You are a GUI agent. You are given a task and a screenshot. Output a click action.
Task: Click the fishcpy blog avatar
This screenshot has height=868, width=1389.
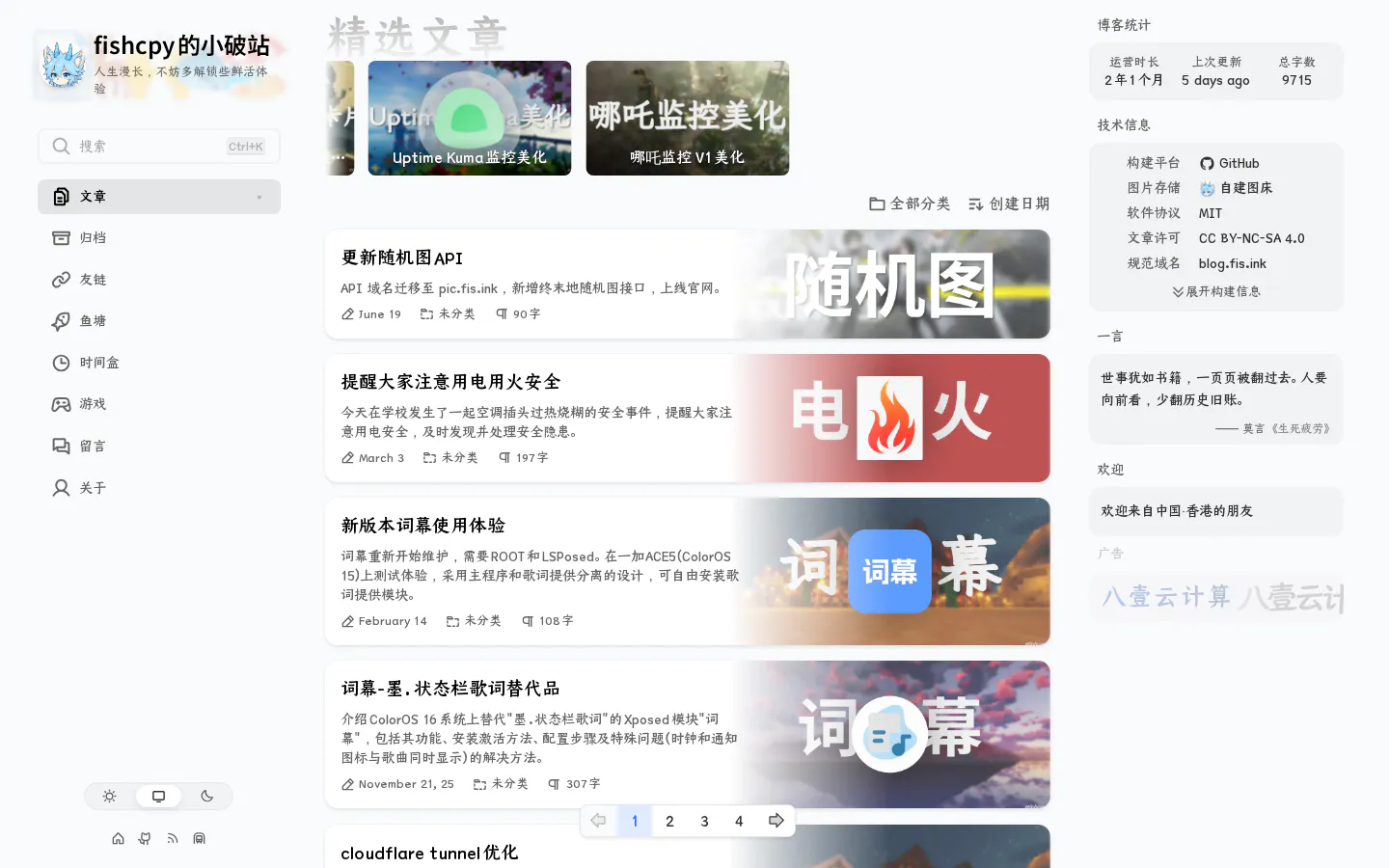pos(63,65)
